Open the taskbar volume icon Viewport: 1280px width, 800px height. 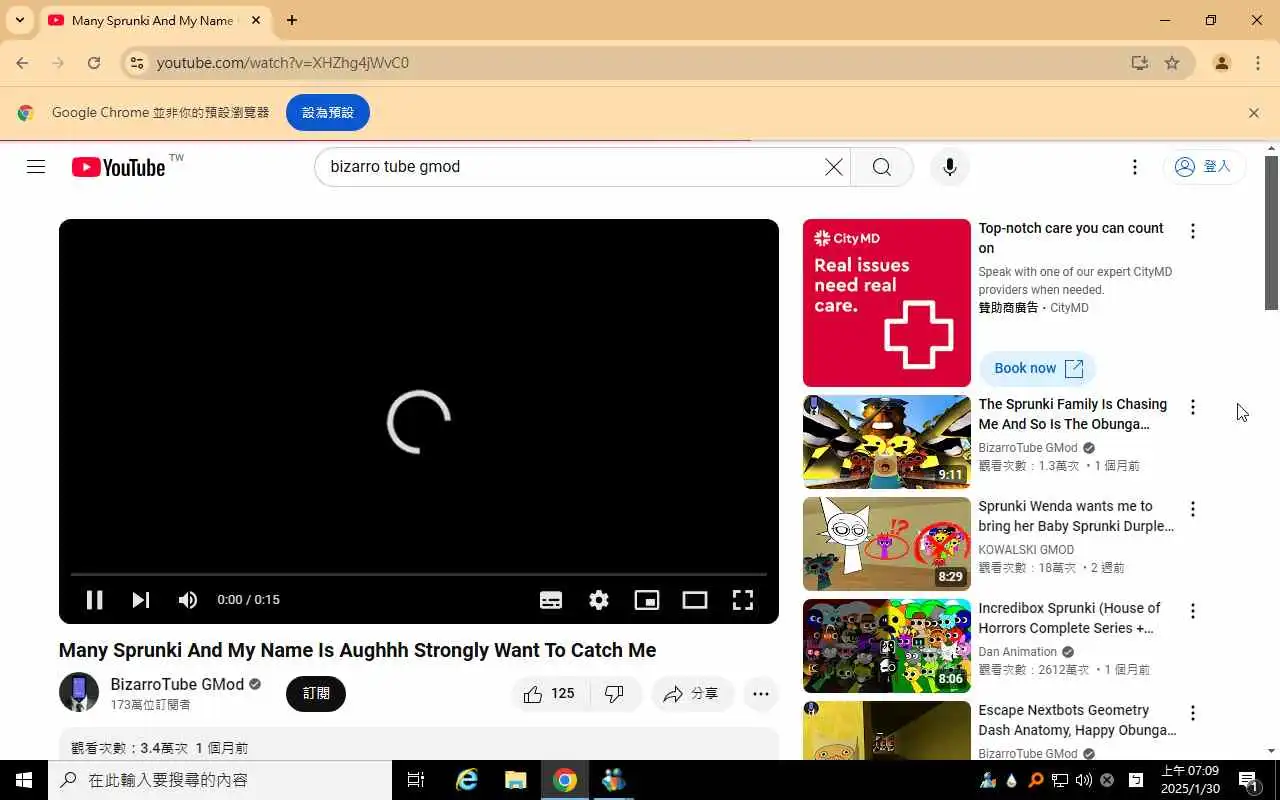(x=1084, y=780)
